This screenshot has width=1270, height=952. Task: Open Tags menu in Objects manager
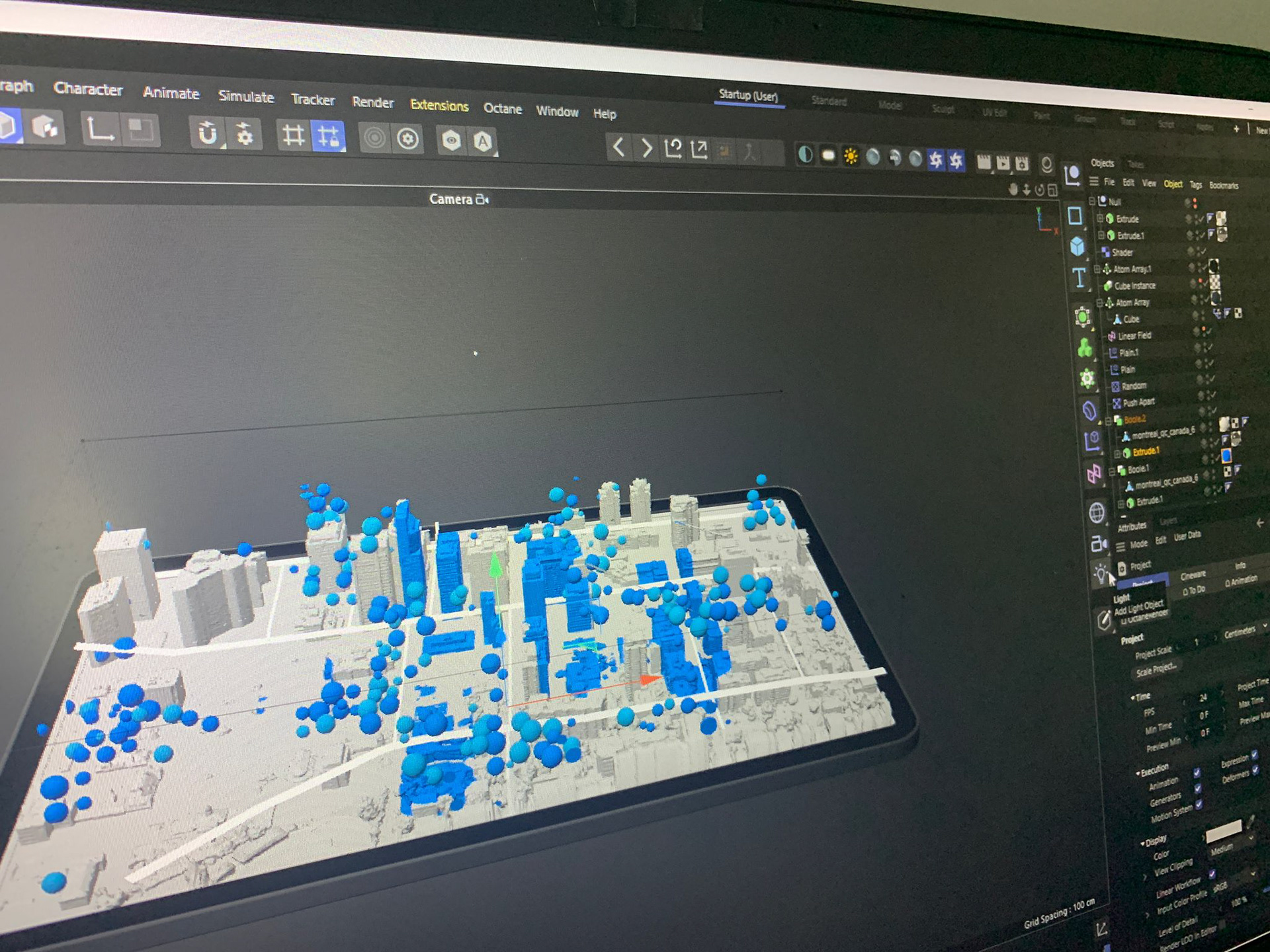[x=1196, y=185]
